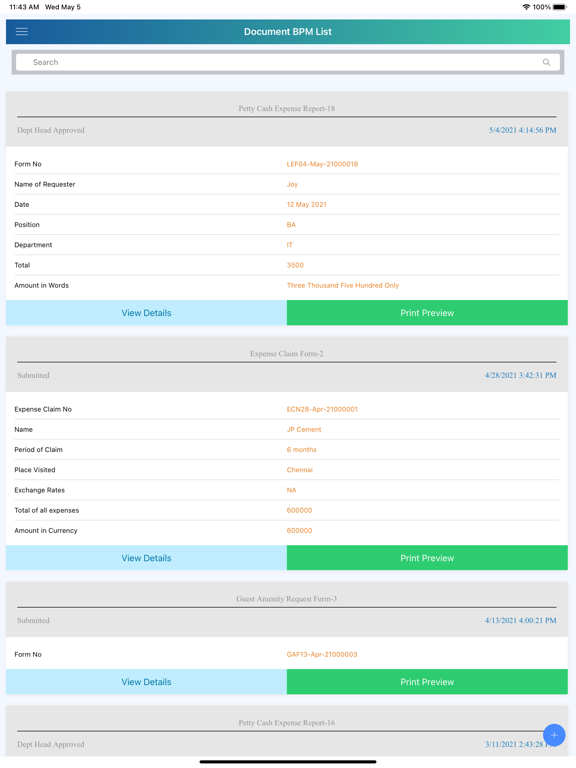This screenshot has width=576, height=768.
Task: Click claim number ECN28-Apr-21000001
Action: tap(322, 409)
